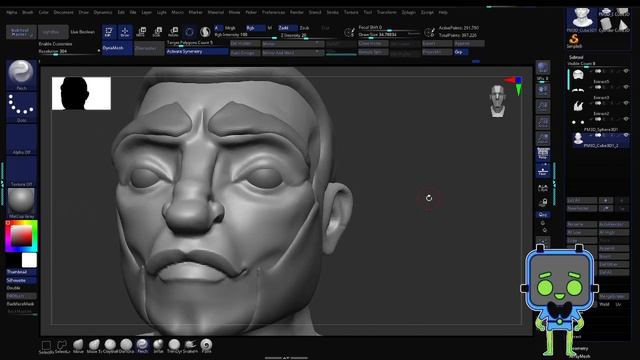Select the Scale transform icon
Image resolution: width=640 pixels, height=360 pixels.
click(x=157, y=31)
